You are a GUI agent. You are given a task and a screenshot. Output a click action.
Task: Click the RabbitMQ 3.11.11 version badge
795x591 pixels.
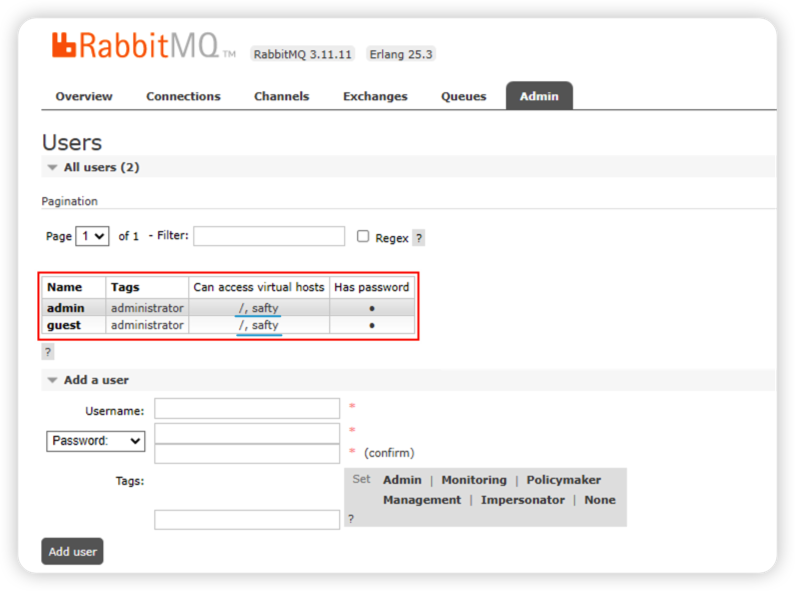(303, 54)
